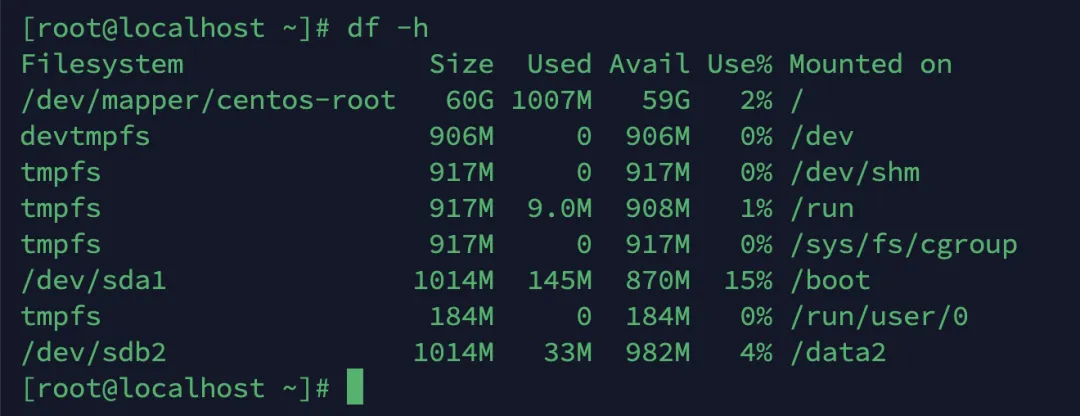
Task: Click the '/dev/sda1' filesystem entry
Action: pos(94,280)
